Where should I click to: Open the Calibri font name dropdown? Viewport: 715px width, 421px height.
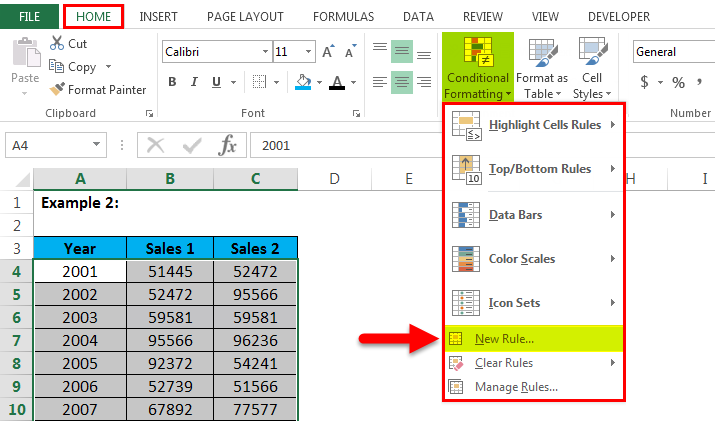[x=265, y=52]
